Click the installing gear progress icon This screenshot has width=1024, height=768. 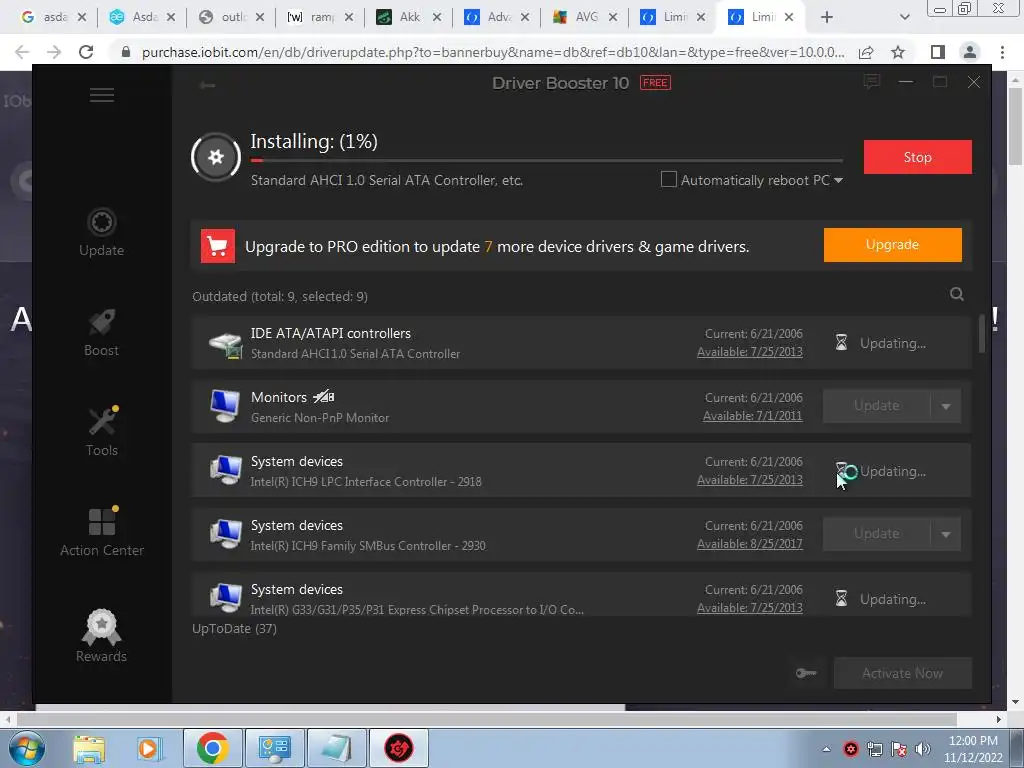click(216, 157)
